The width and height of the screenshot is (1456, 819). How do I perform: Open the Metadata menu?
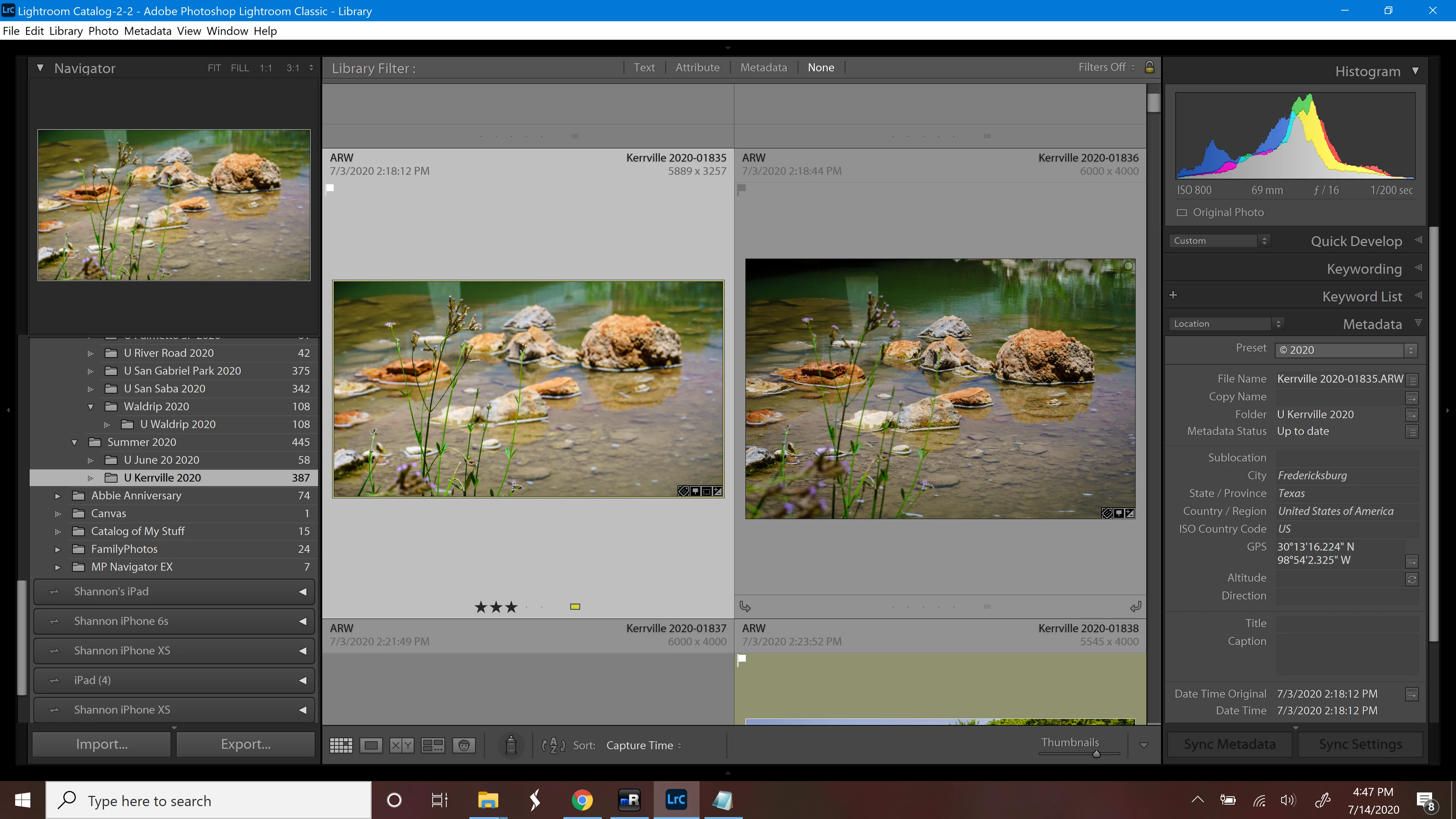coord(147,31)
